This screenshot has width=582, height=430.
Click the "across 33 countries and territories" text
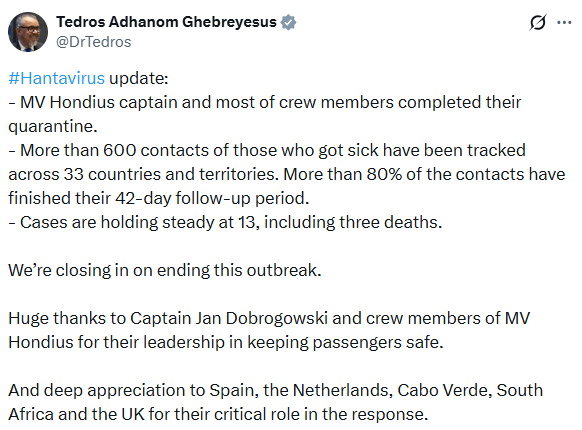pyautogui.click(x=143, y=174)
